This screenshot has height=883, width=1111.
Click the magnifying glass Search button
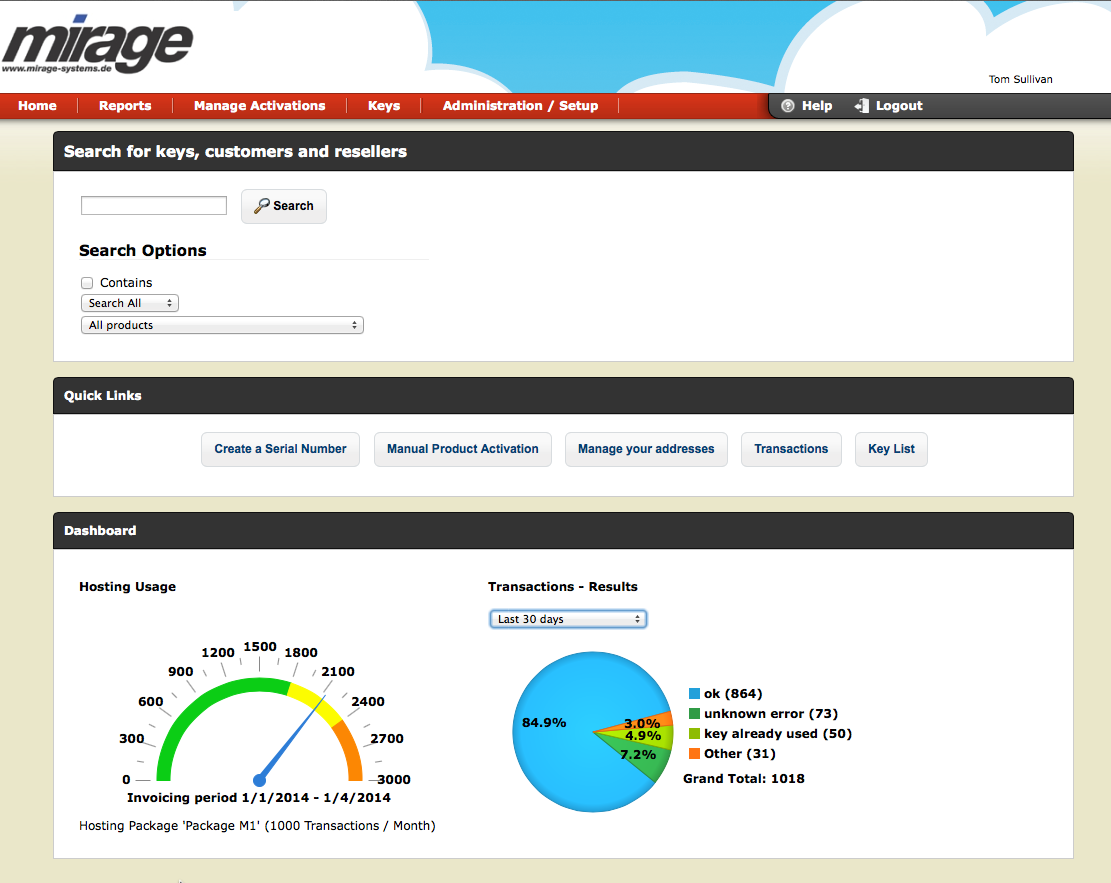(x=284, y=206)
